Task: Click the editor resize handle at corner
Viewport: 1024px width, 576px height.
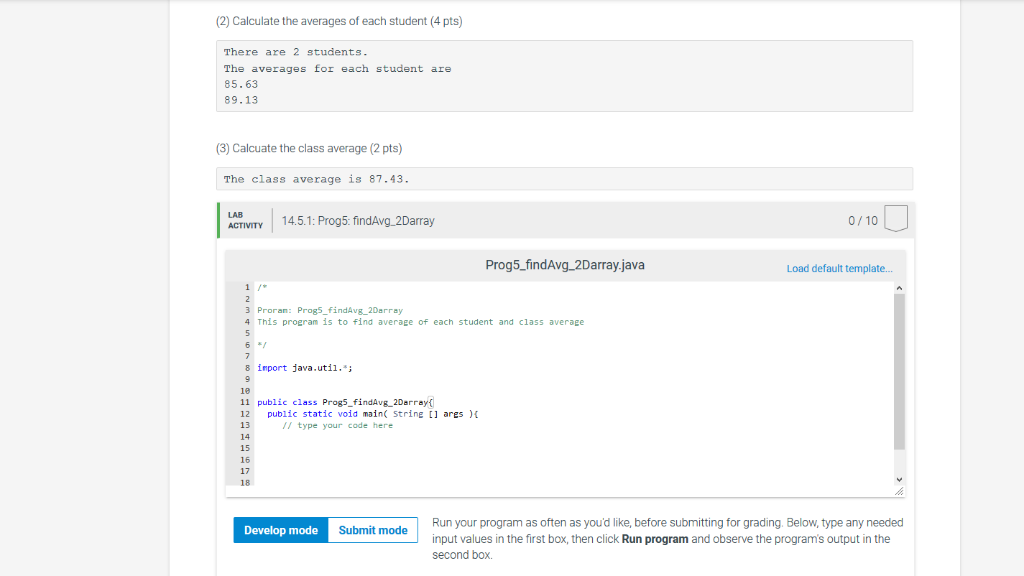Action: [x=899, y=491]
